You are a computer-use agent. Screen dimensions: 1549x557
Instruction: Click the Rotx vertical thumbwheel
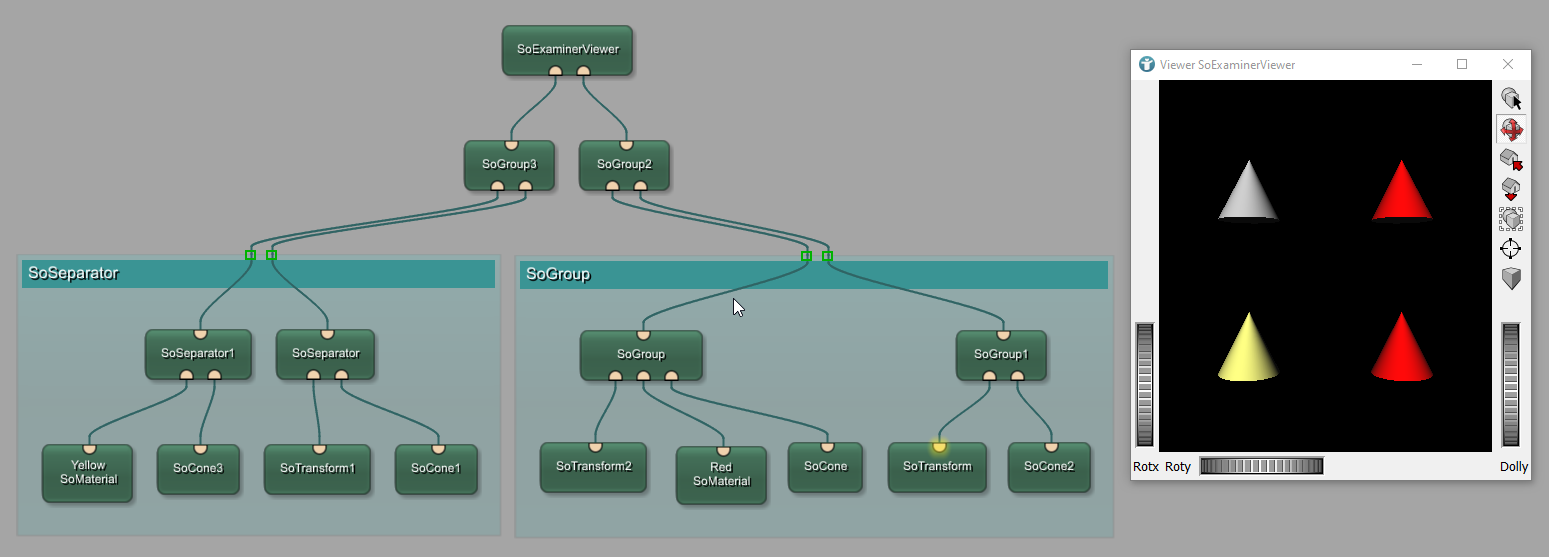(1144, 384)
